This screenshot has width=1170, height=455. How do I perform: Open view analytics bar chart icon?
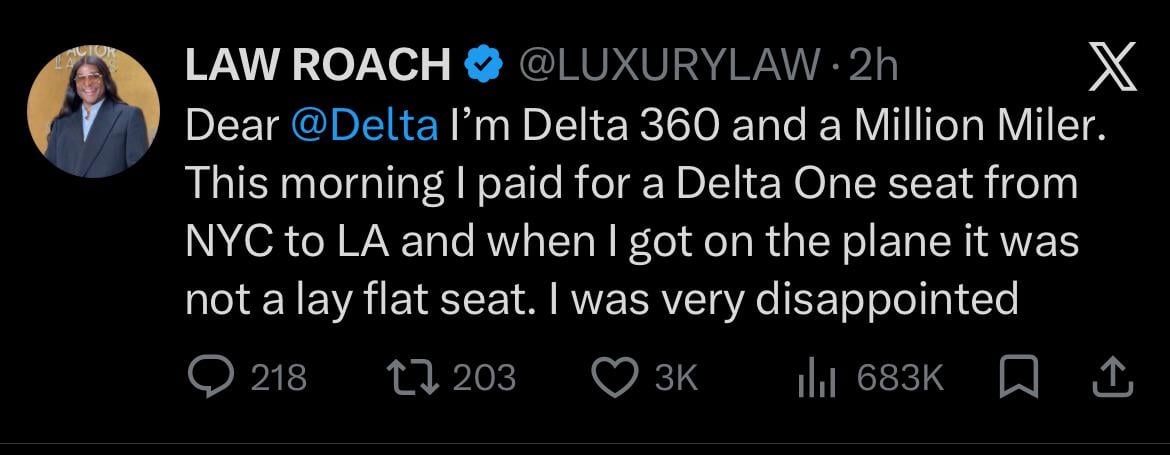[816, 377]
